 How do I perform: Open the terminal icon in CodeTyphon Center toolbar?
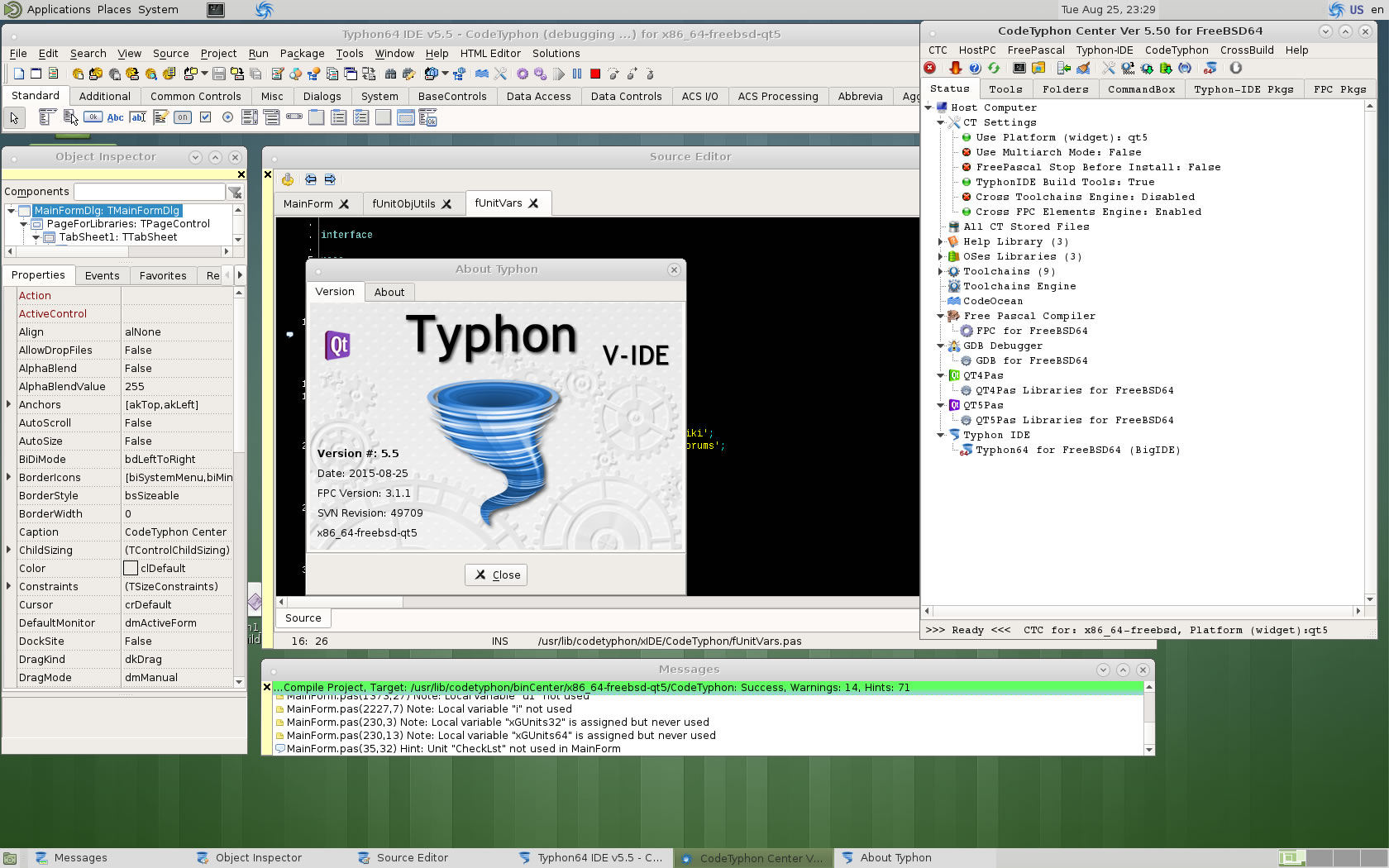(1019, 68)
